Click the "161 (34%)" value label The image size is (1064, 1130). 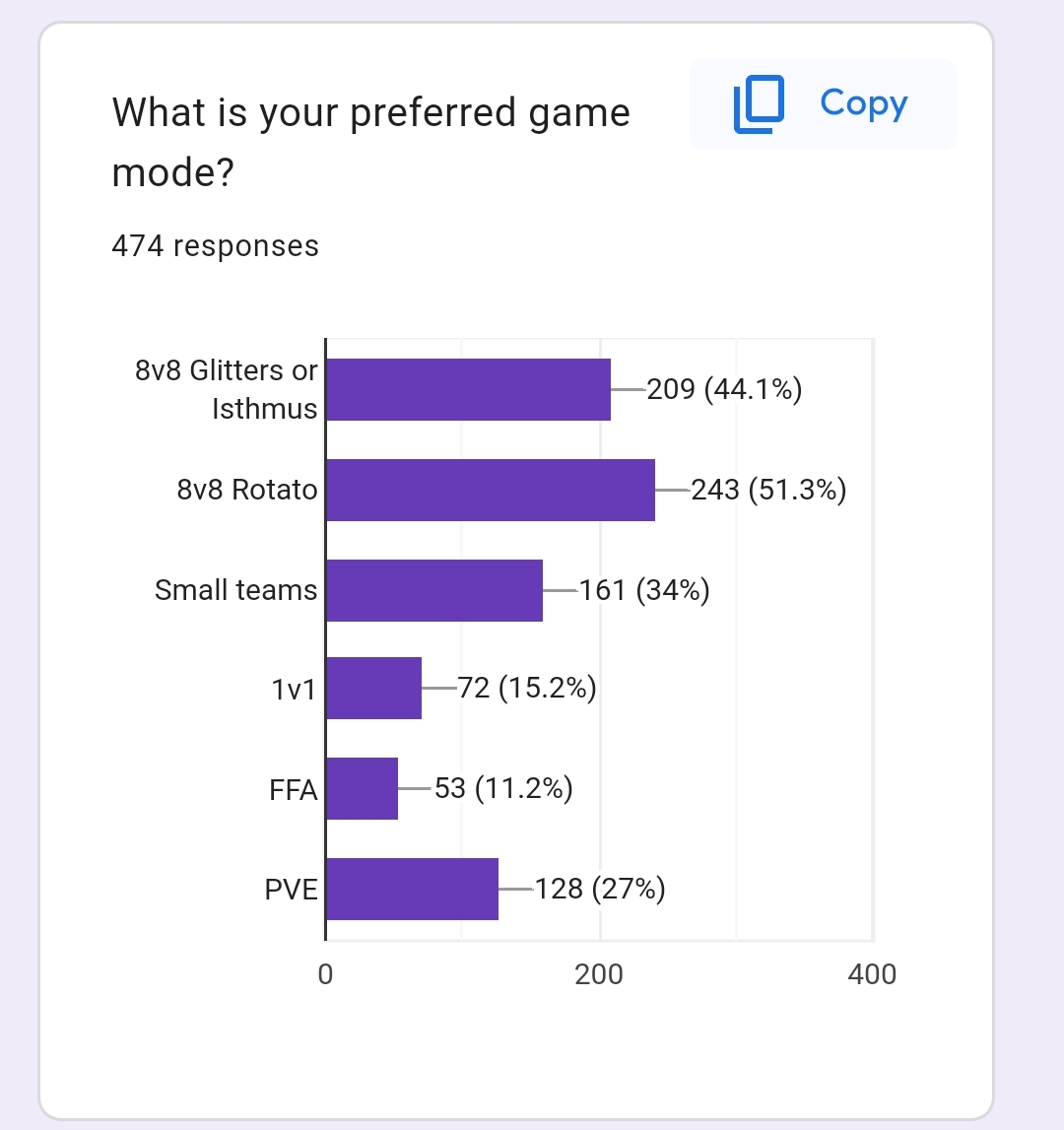644,590
